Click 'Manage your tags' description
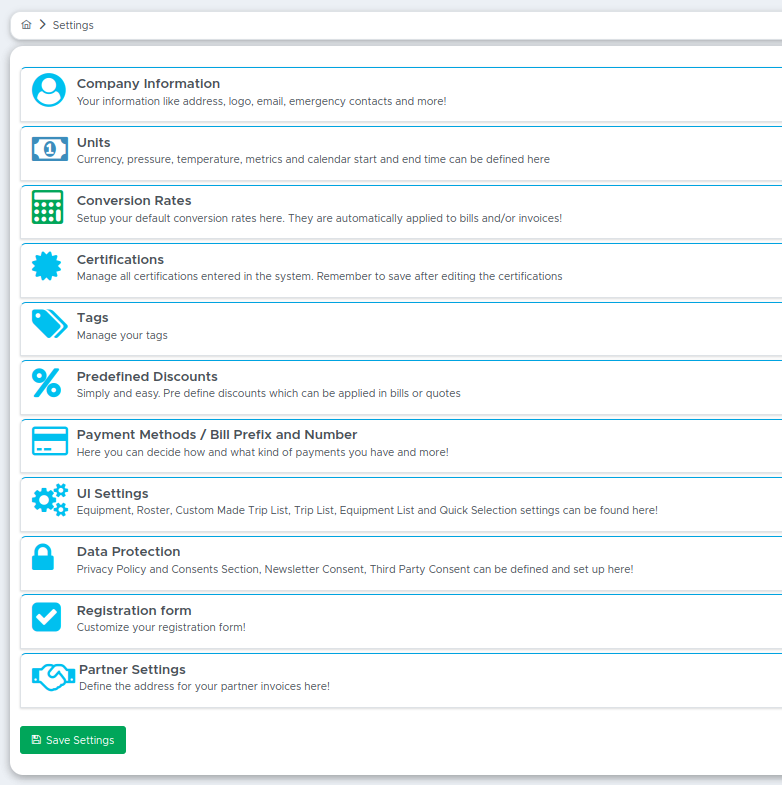The width and height of the screenshot is (782, 785). click(x=122, y=335)
